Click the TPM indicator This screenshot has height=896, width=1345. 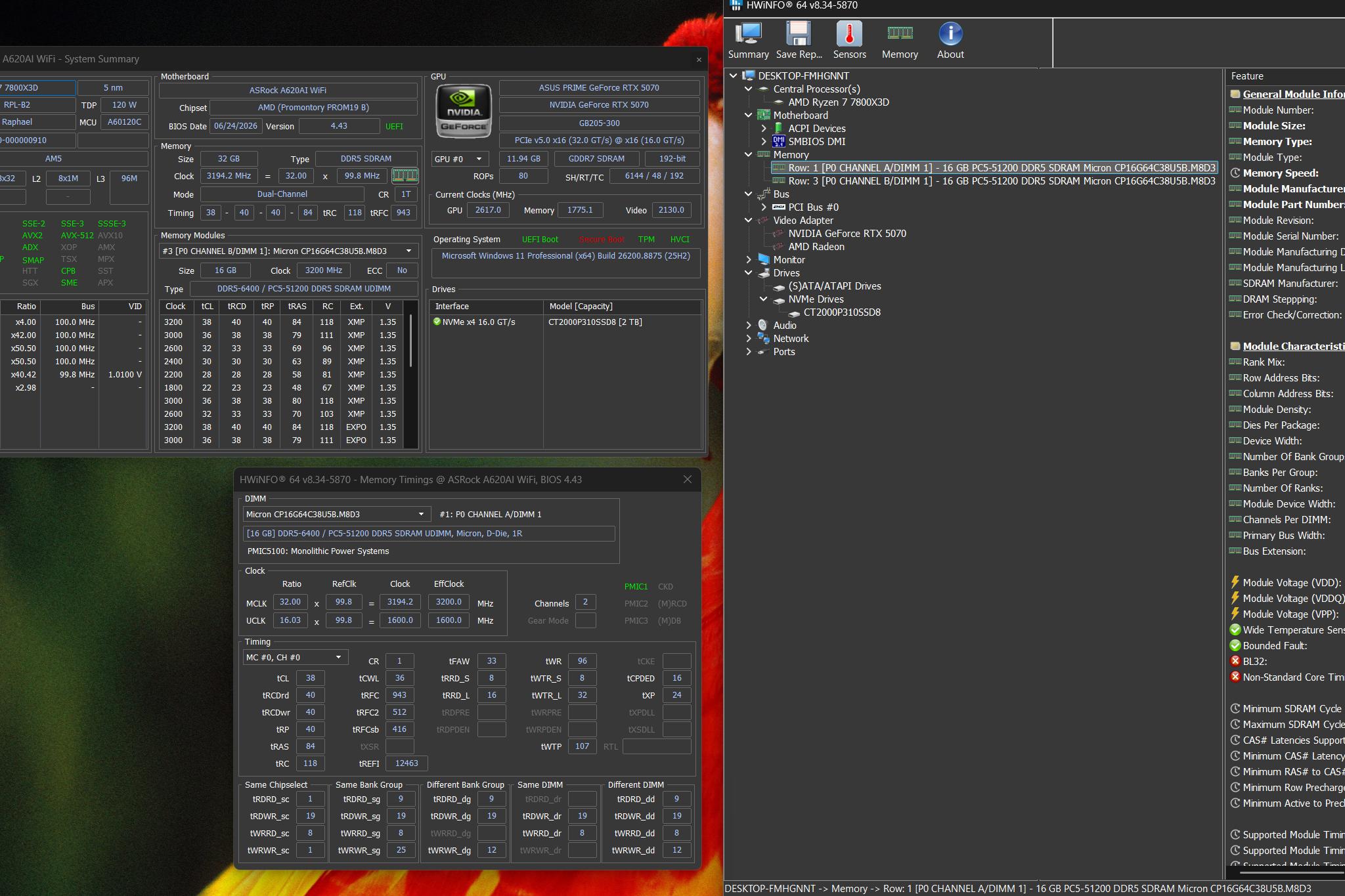point(646,240)
